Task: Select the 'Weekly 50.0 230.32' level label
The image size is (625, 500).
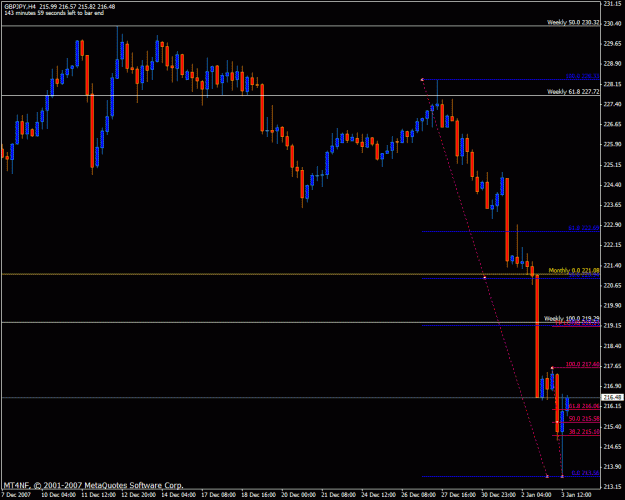Action: tap(573, 23)
